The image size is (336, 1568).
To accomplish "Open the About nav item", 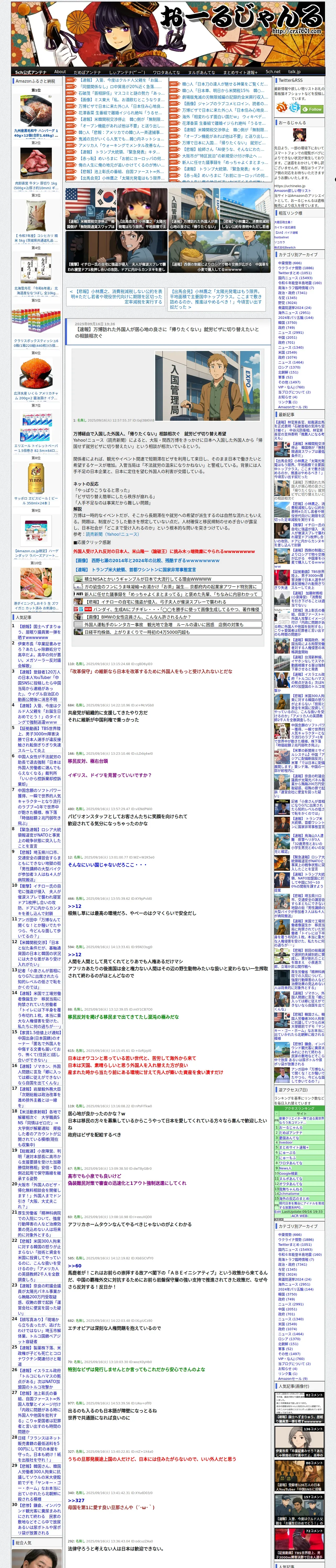I will tap(60, 72).
